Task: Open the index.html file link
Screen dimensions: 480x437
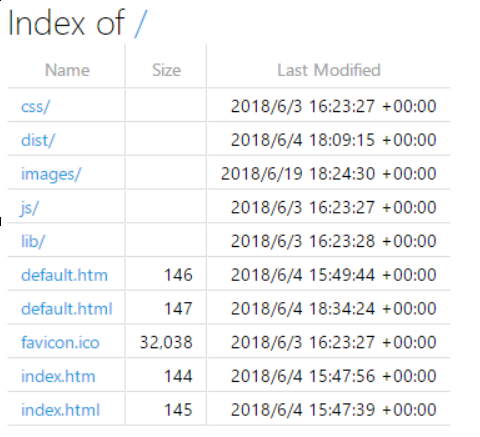Action: click(x=60, y=410)
